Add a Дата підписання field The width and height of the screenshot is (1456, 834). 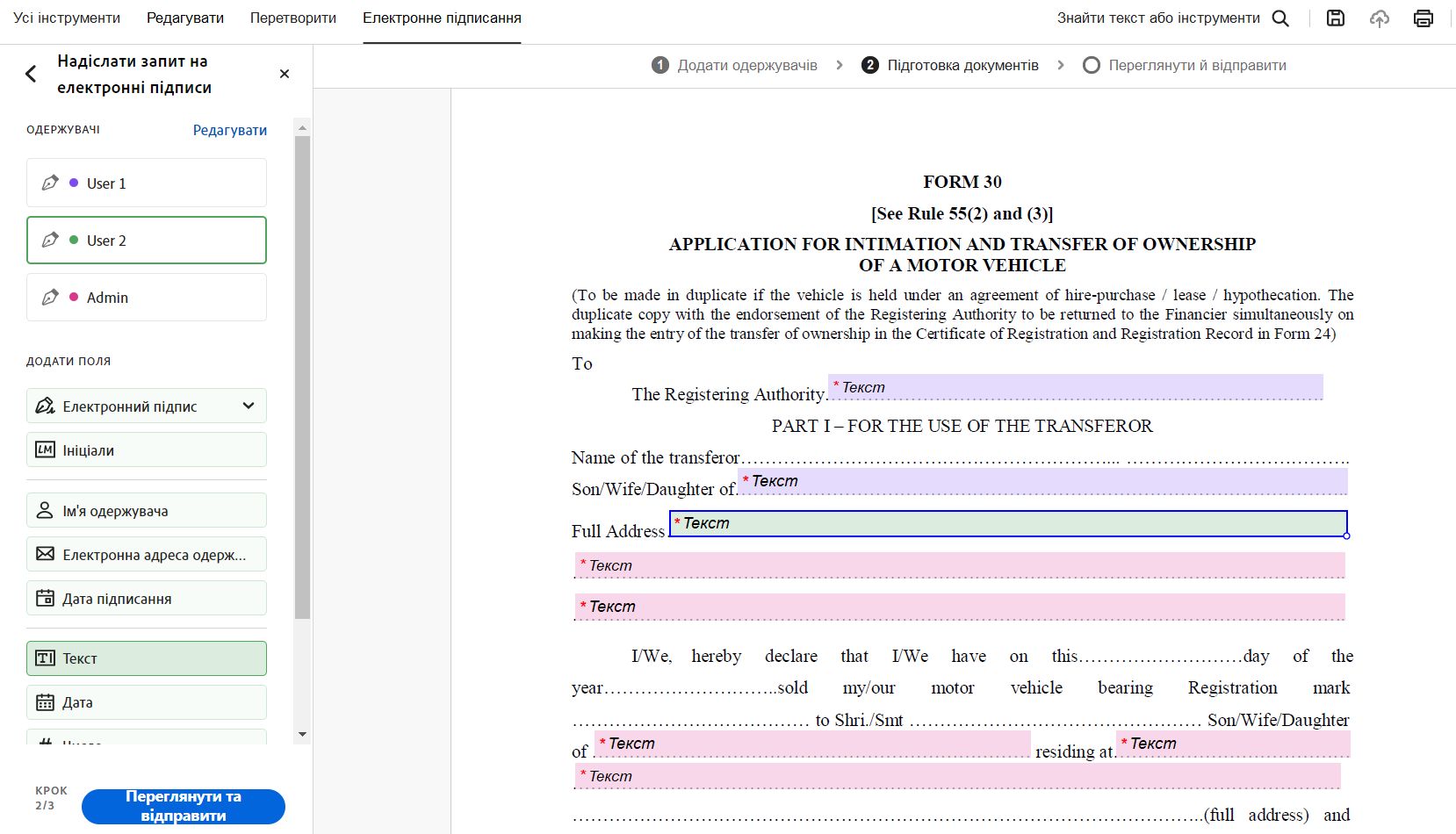(x=147, y=598)
